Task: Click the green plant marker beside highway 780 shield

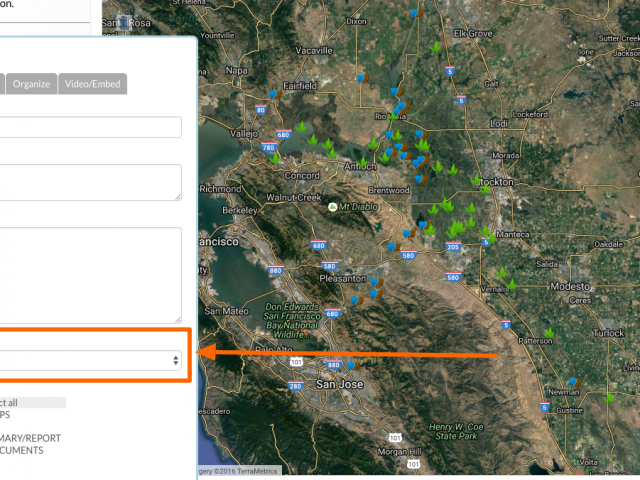Action: [x=275, y=158]
